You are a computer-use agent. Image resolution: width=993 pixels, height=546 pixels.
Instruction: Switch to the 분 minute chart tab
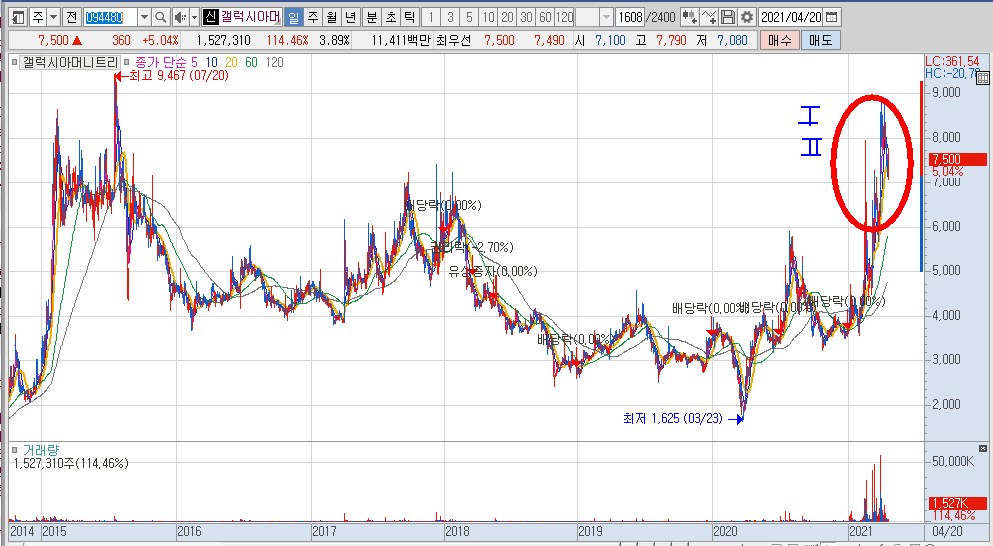[x=371, y=17]
